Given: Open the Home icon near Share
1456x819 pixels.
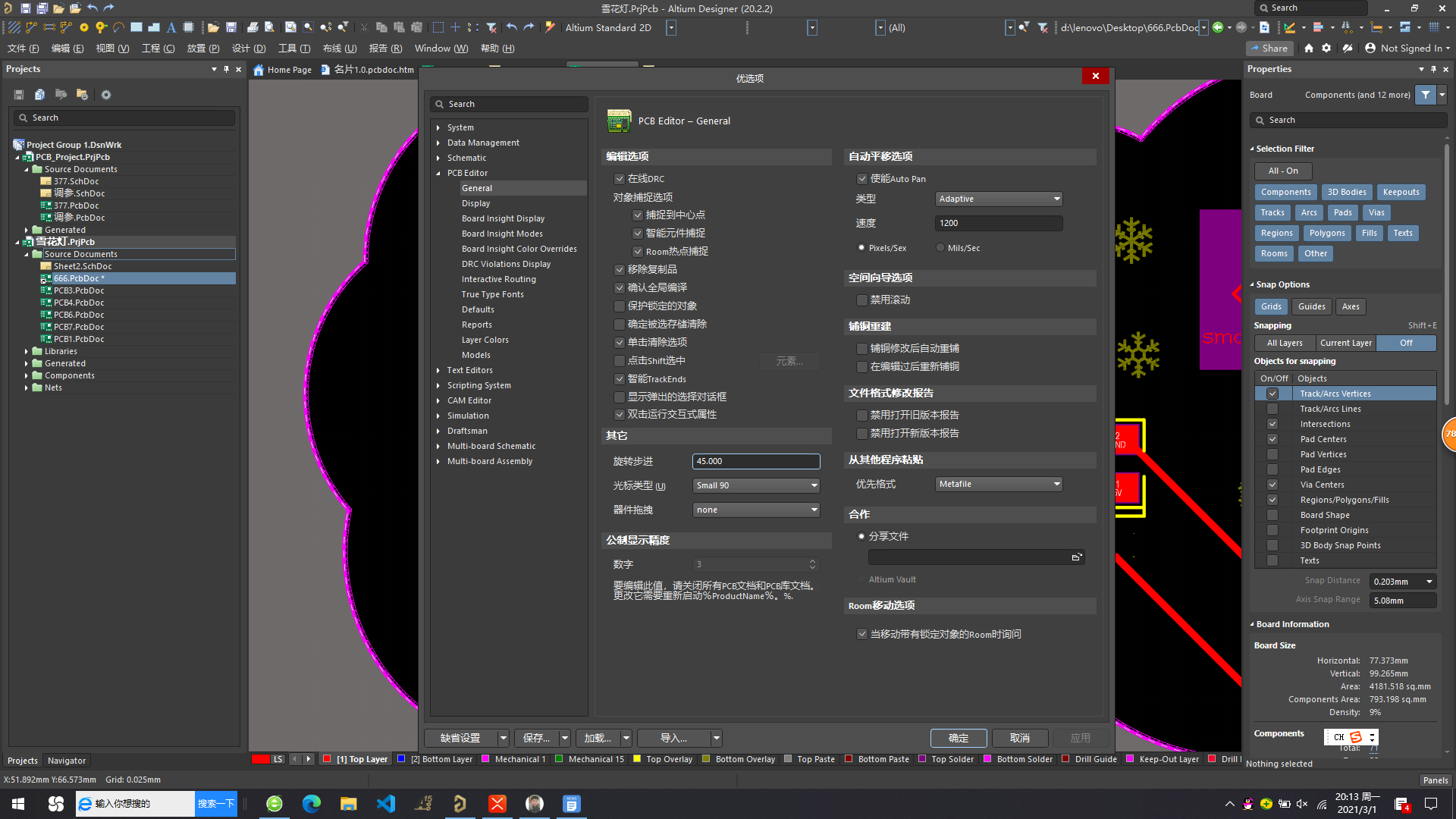Looking at the screenshot, I should (1308, 48).
